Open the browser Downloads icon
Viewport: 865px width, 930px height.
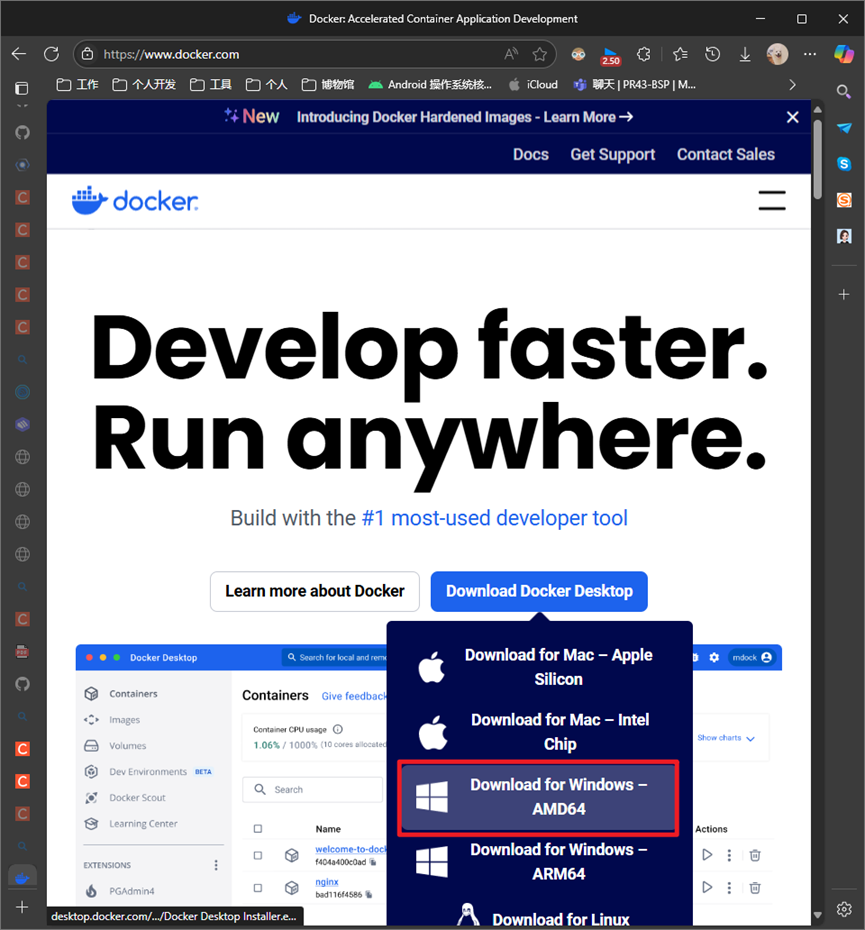click(x=745, y=55)
